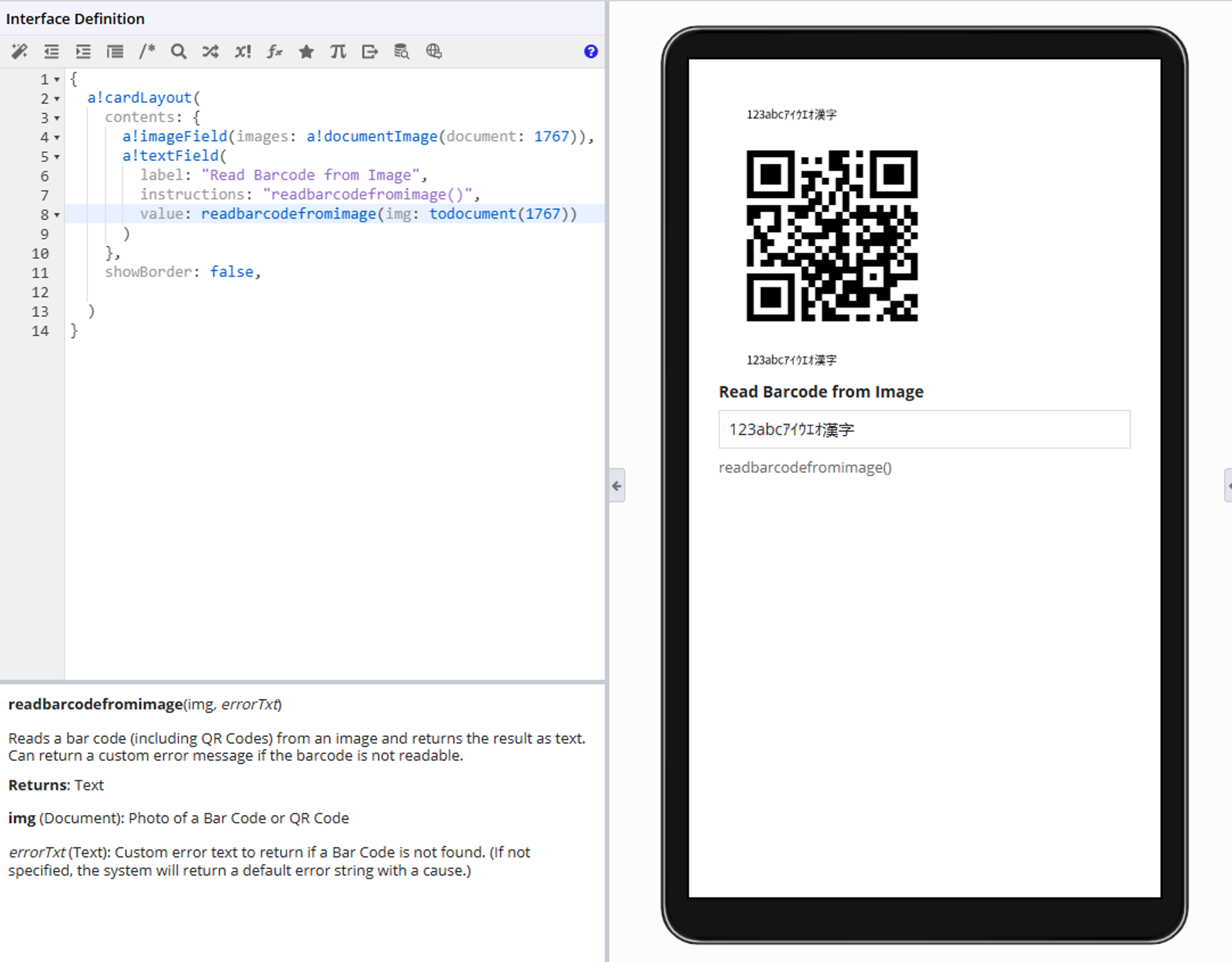This screenshot has width=1232, height=962.
Task: Click errorTxt (Text) parameter description
Action: (x=269, y=861)
